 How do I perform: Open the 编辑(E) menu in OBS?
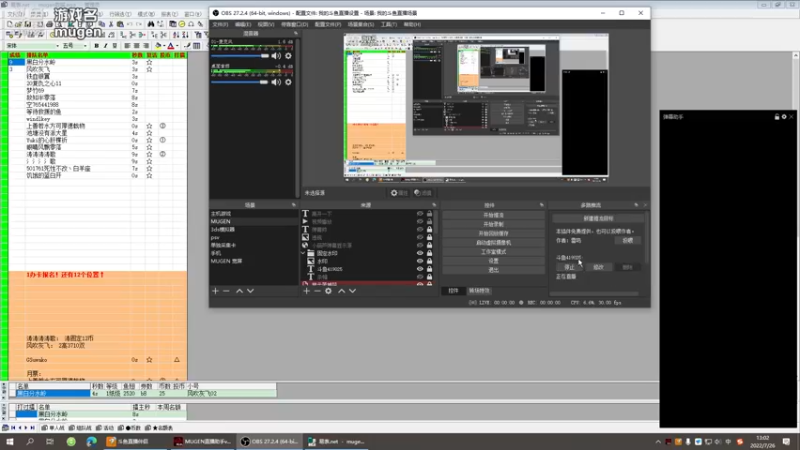click(x=243, y=24)
